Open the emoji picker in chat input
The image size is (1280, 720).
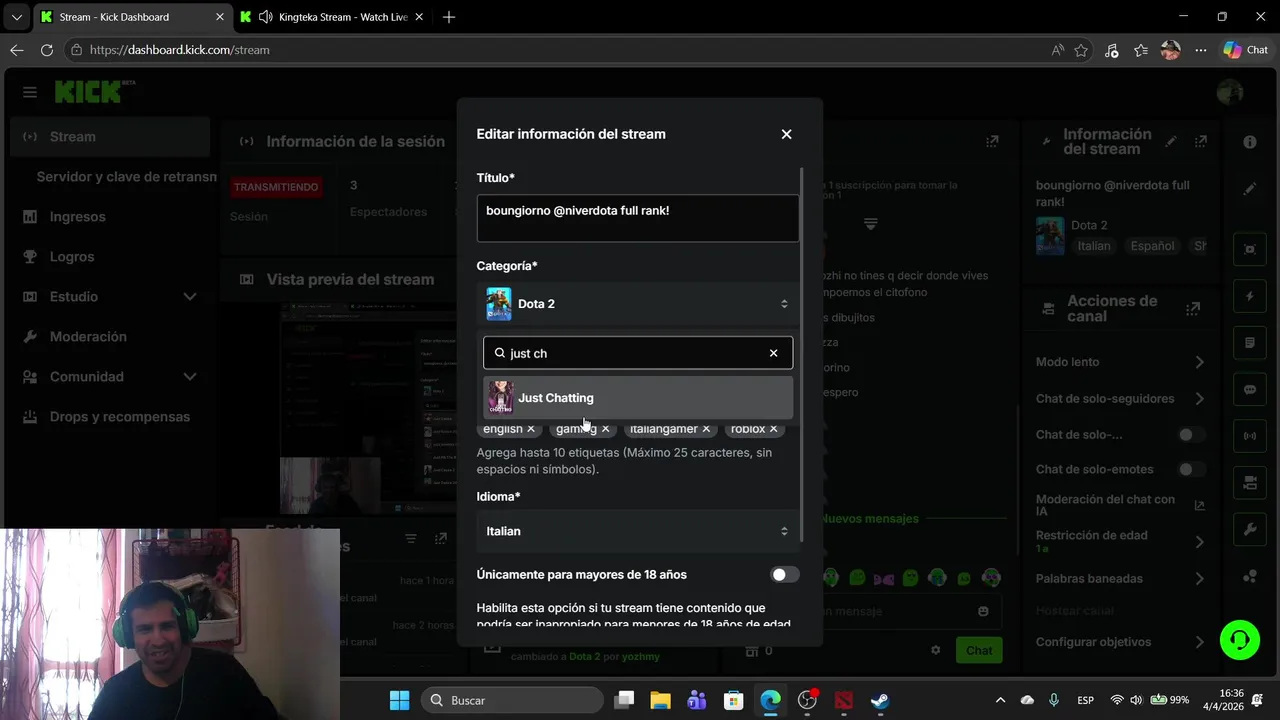coord(983,611)
